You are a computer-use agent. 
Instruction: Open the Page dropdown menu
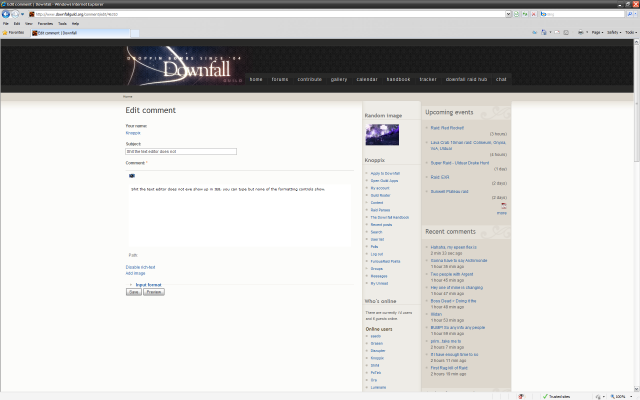coord(597,33)
